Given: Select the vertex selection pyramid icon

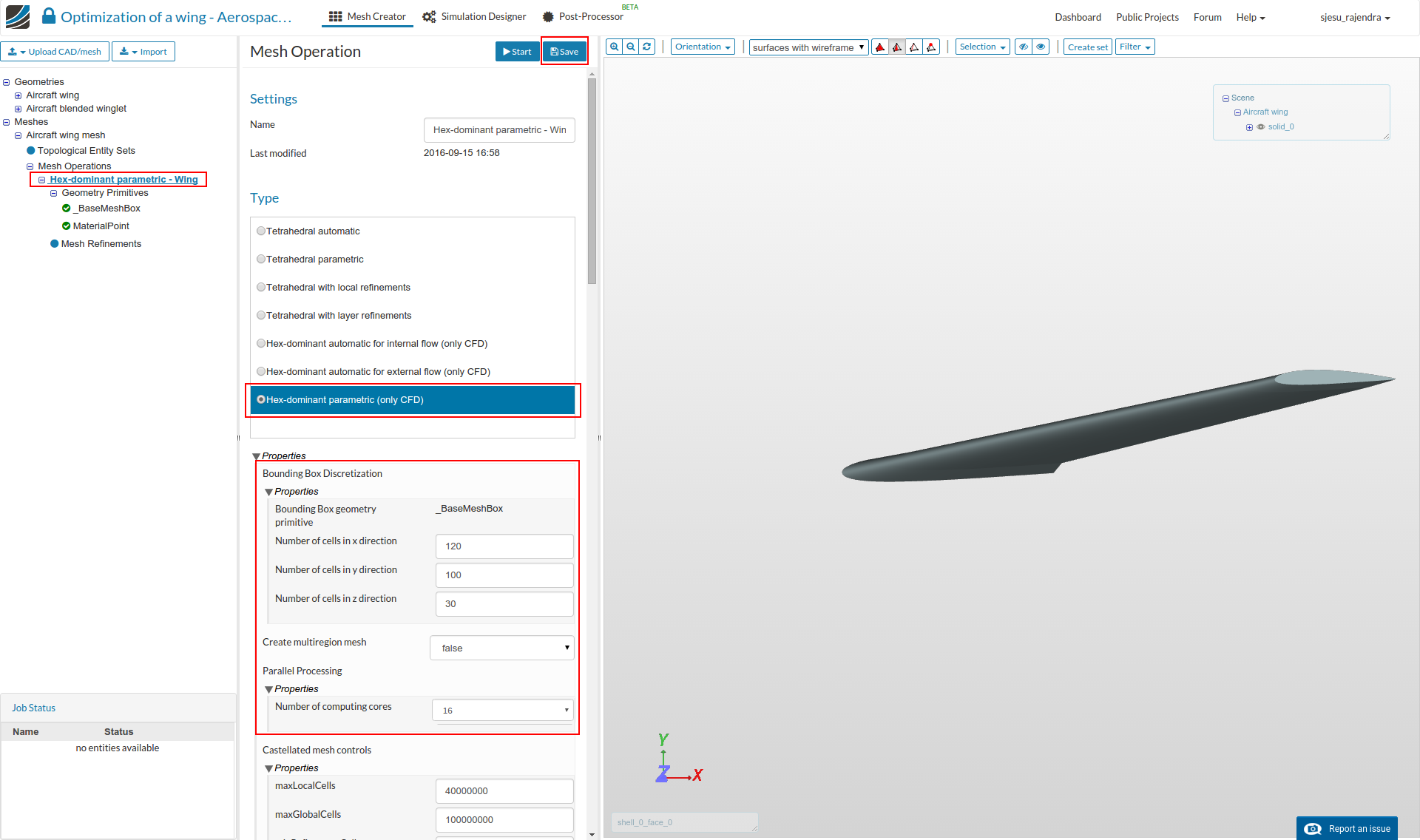Looking at the screenshot, I should click(x=931, y=47).
